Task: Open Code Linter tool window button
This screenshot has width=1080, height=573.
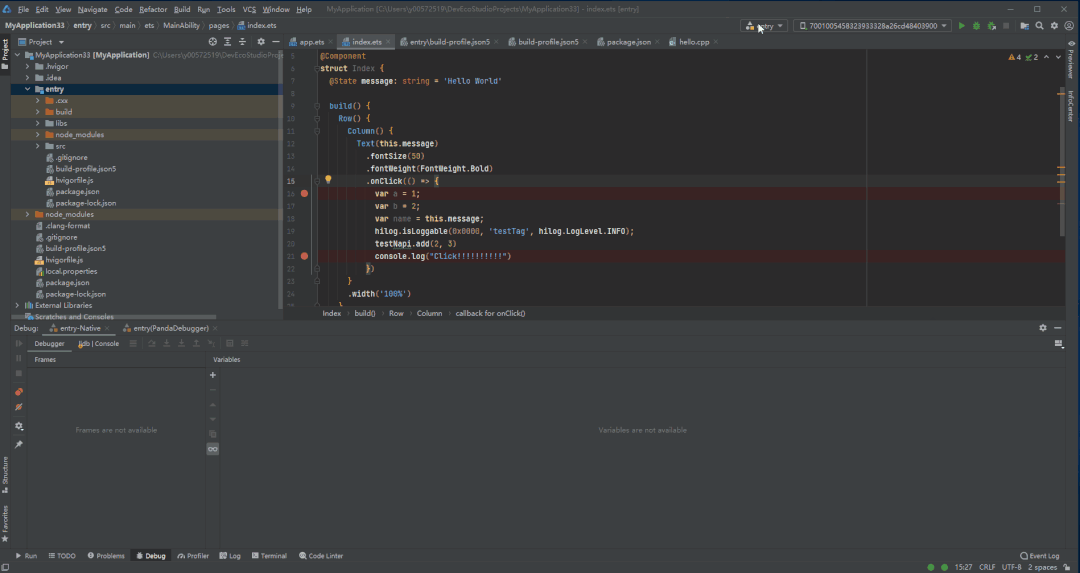Action: 321,556
